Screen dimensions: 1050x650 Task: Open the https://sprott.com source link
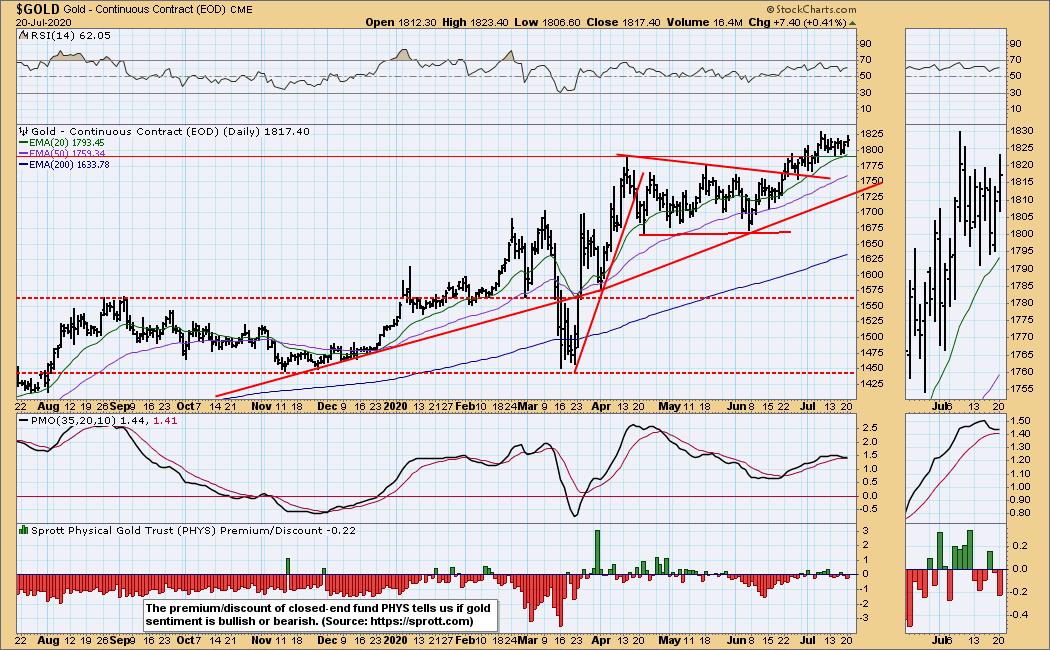(x=419, y=621)
